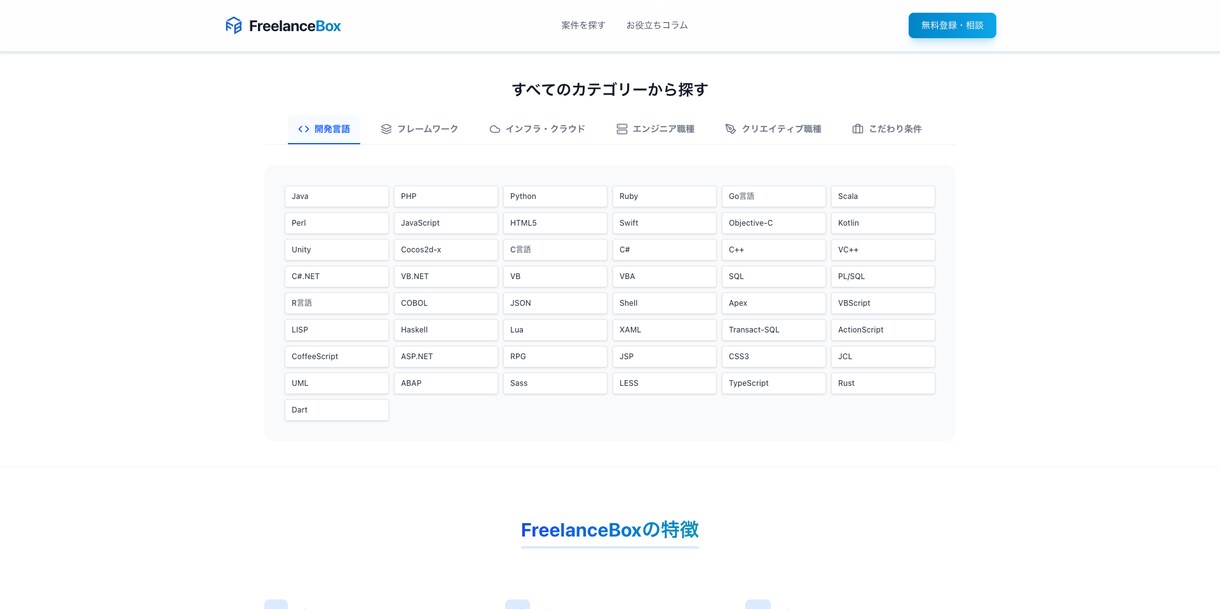1220x609 pixels.
Task: Select the LISP category
Action: [337, 330]
